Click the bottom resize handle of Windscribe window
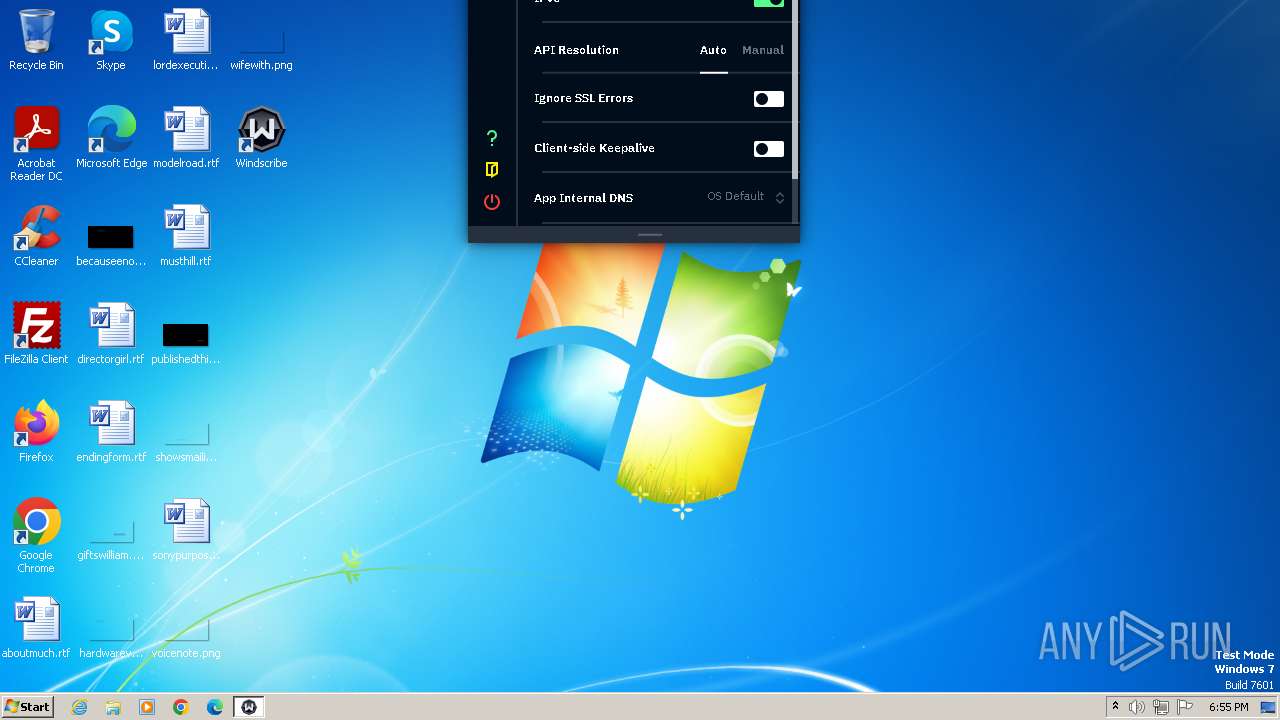Image resolution: width=1280 pixels, height=720 pixels. tap(650, 235)
